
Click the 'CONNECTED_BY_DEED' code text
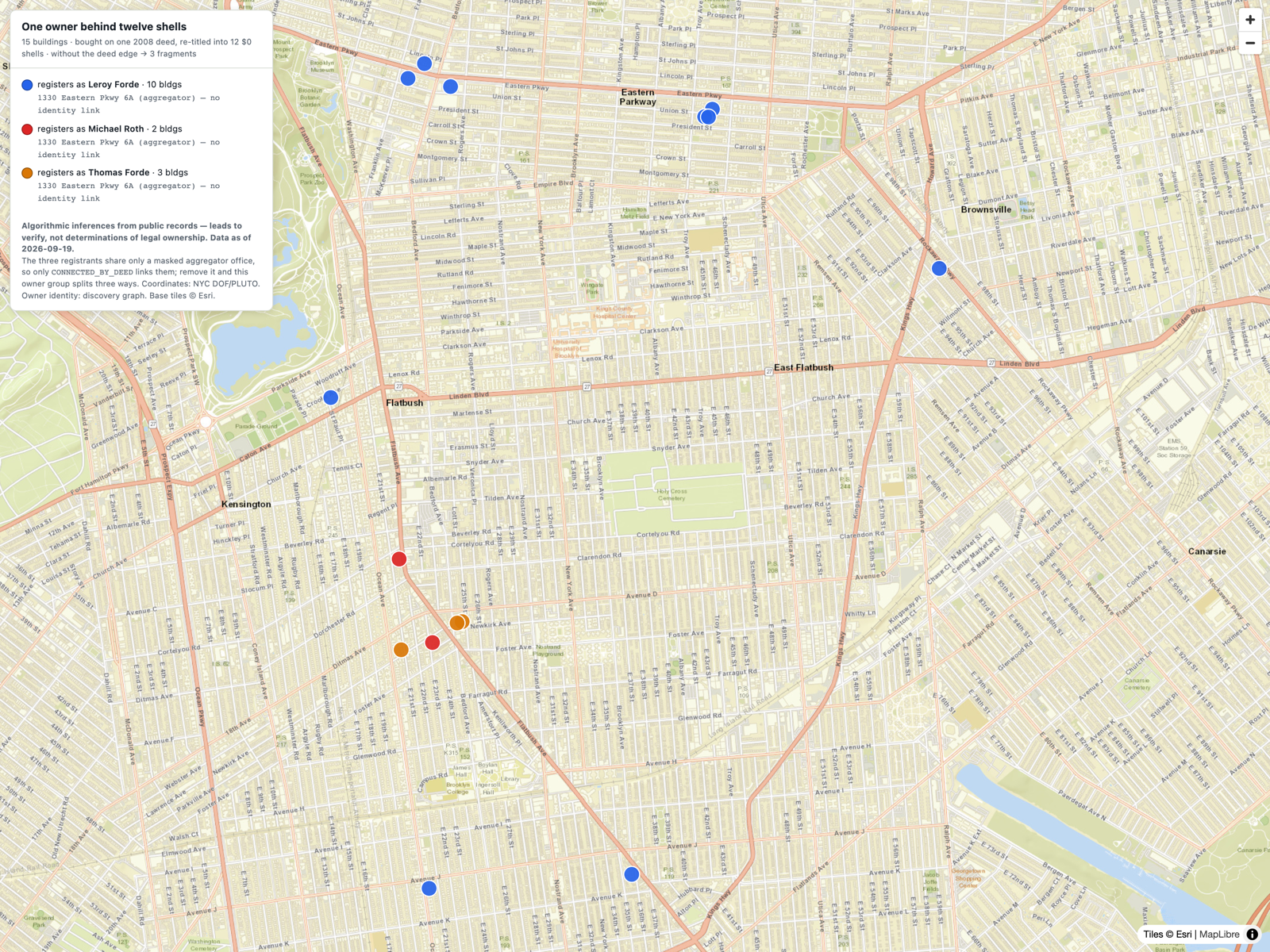click(92, 272)
